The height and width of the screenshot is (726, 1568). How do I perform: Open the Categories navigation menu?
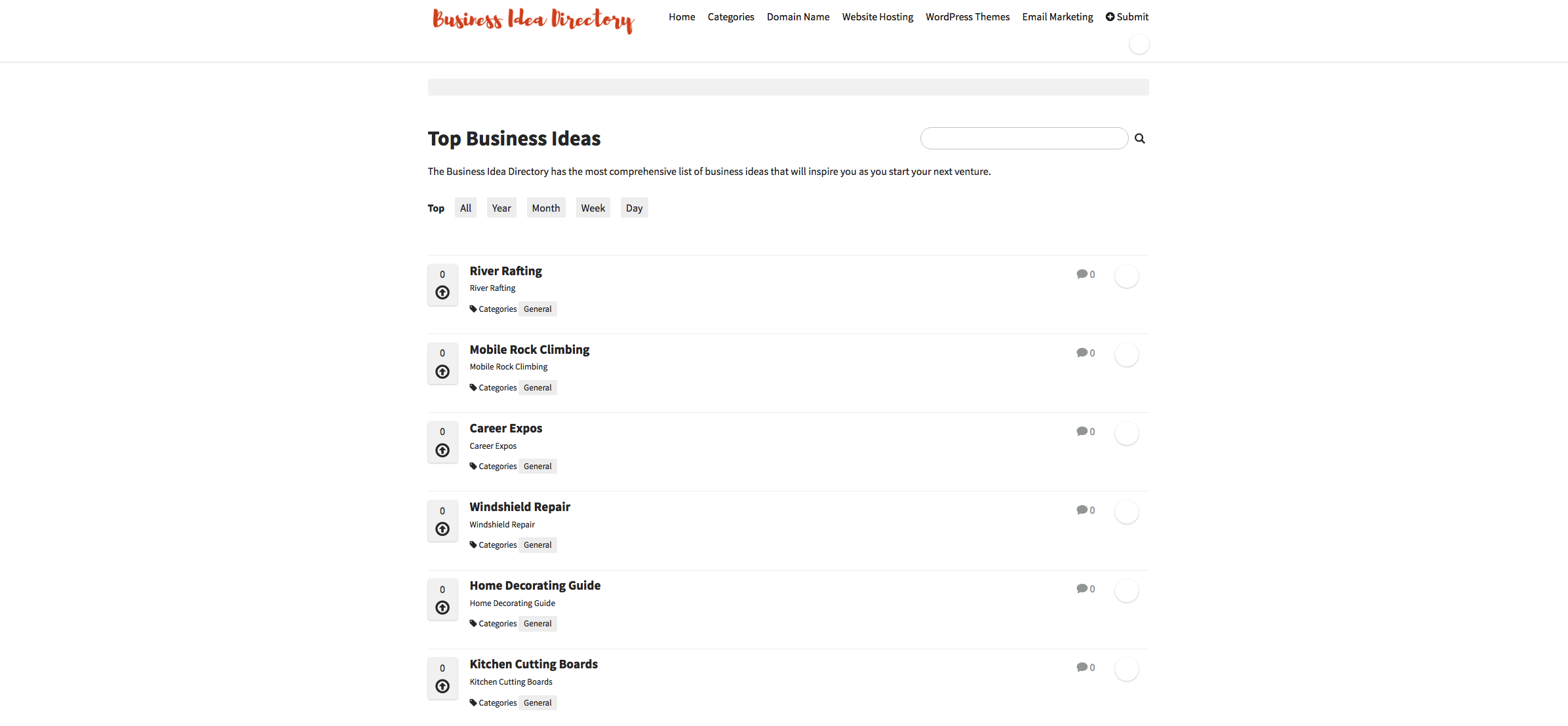[x=730, y=16]
